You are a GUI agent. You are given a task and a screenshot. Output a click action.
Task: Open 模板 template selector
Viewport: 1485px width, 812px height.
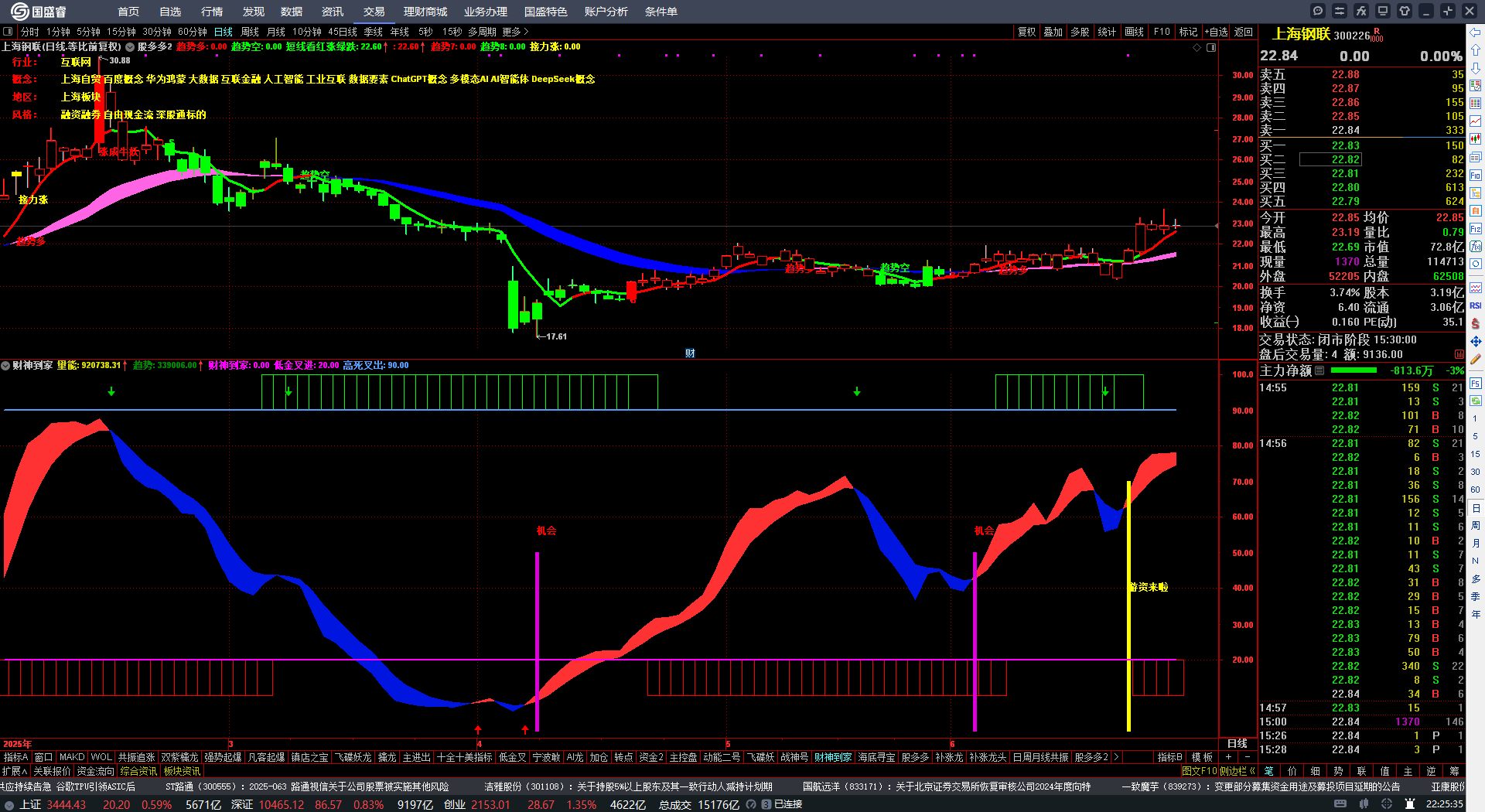(1202, 757)
